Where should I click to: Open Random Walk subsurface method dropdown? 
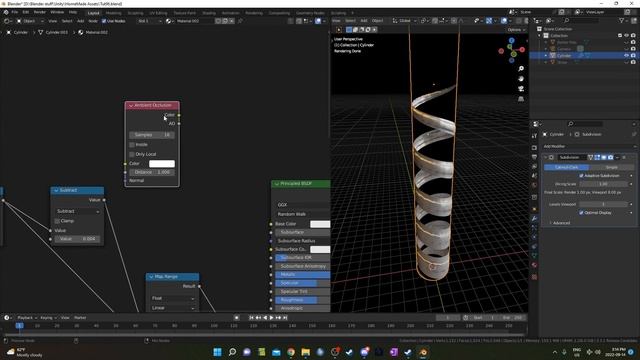[302, 214]
